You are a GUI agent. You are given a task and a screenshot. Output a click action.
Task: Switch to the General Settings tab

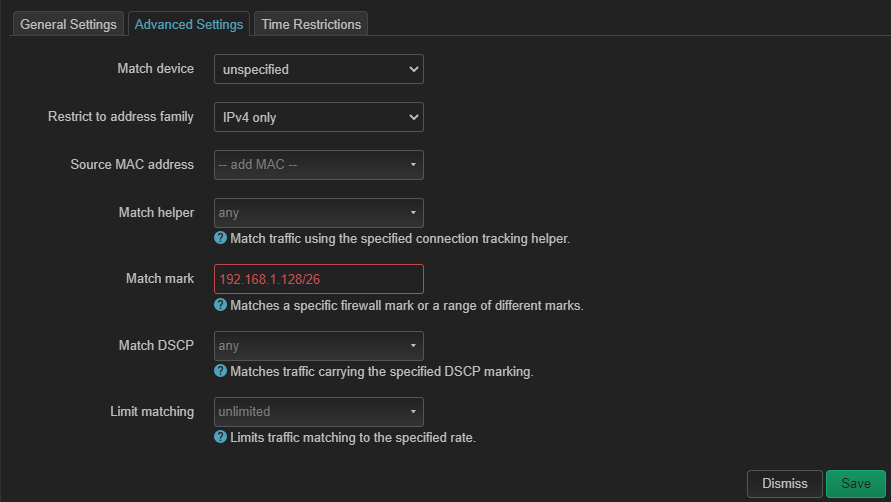tap(68, 24)
